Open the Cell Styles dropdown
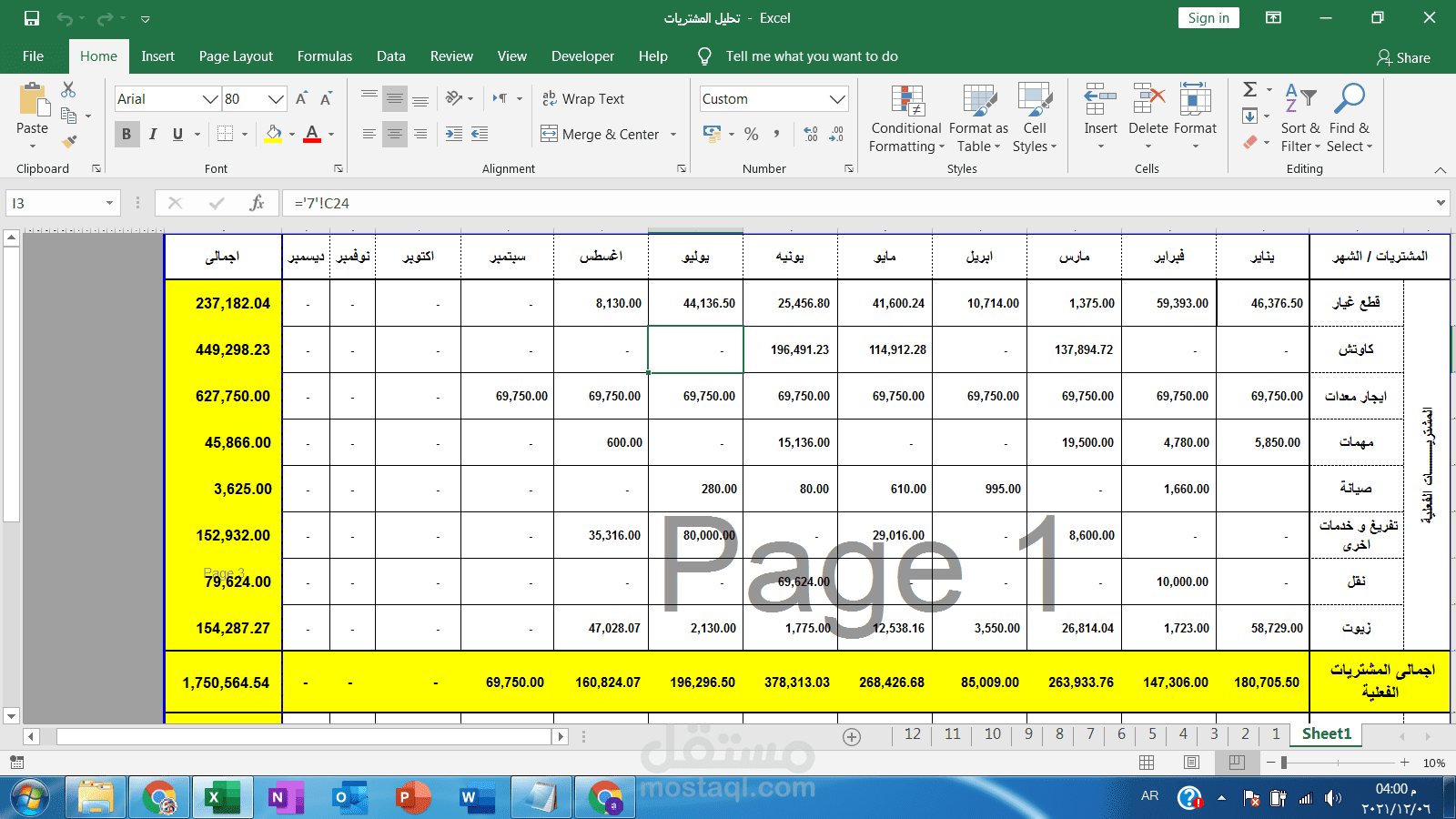The height and width of the screenshot is (819, 1456). coord(1035,118)
